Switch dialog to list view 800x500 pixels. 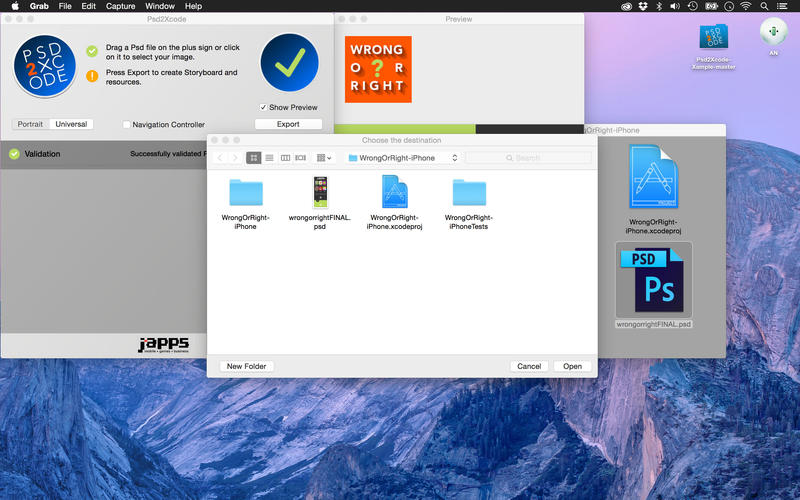(269, 158)
